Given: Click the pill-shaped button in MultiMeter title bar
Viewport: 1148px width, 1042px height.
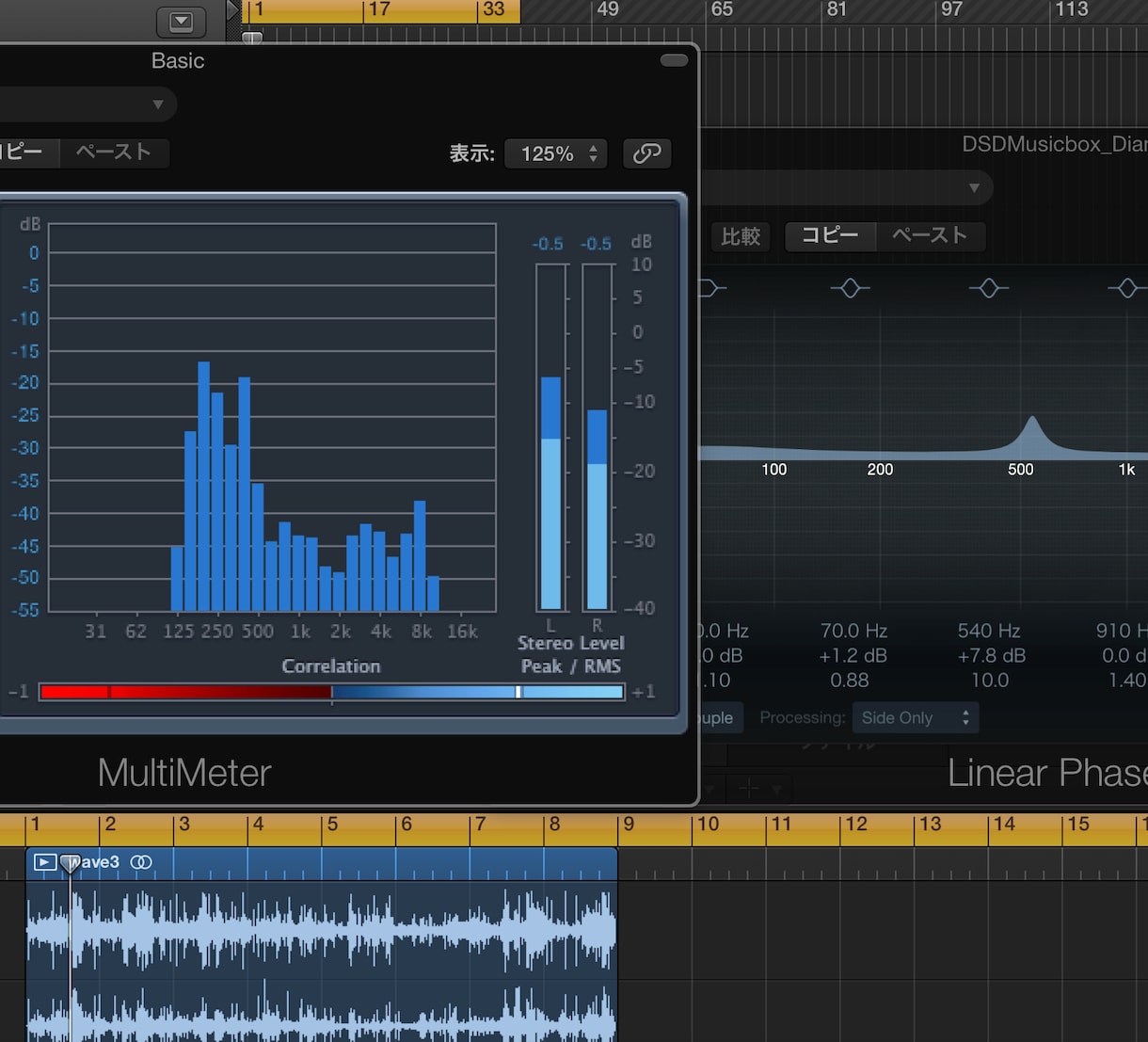Looking at the screenshot, I should click(x=674, y=60).
